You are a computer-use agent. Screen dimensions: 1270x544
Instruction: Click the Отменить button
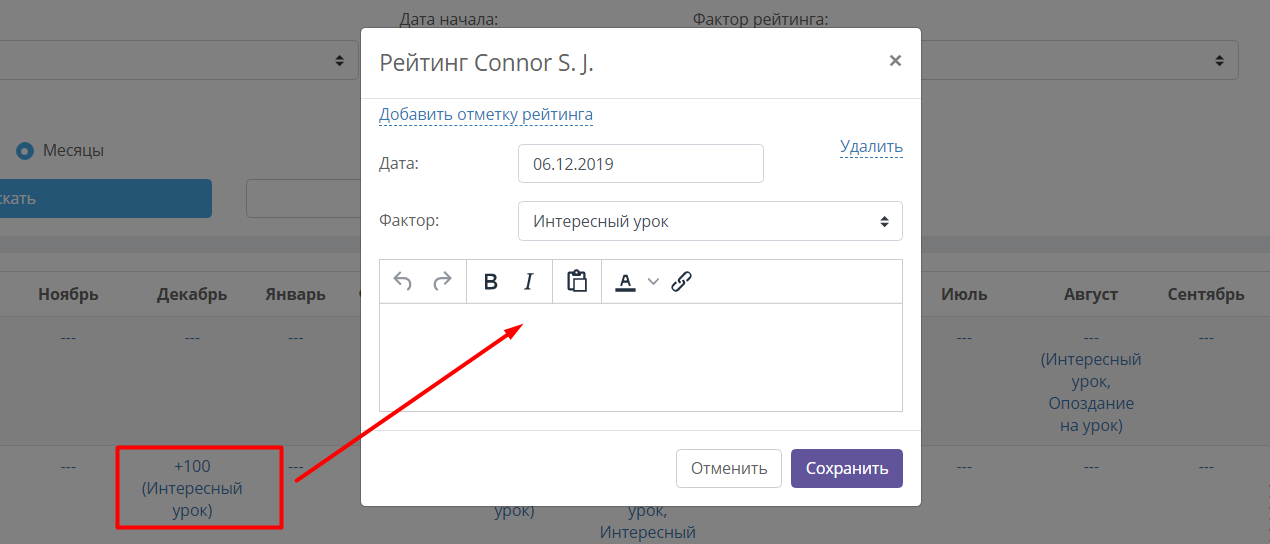729,468
